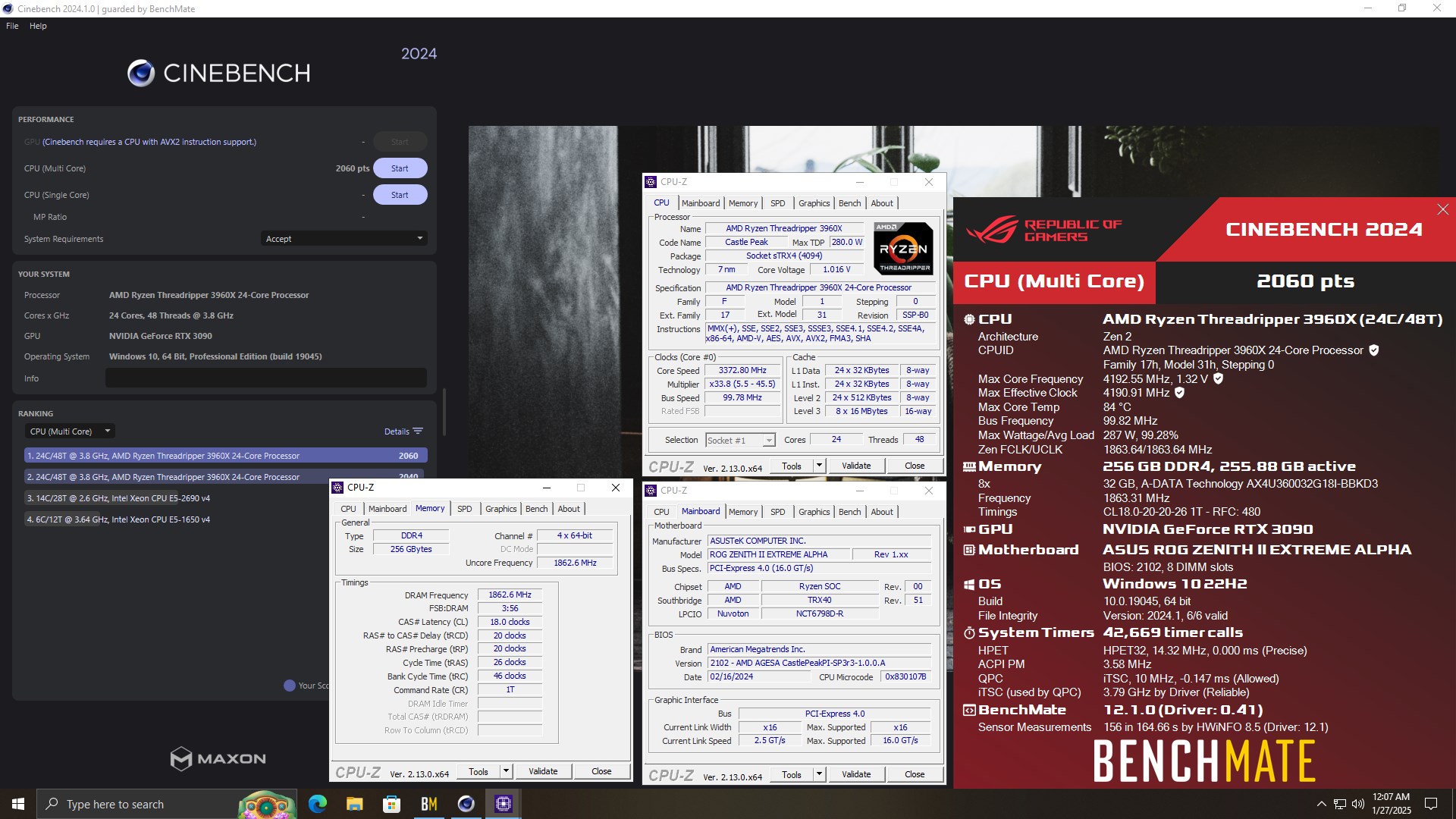Click Close in CPU-Z Mainboard window
The height and width of the screenshot is (819, 1456).
pyautogui.click(x=915, y=774)
